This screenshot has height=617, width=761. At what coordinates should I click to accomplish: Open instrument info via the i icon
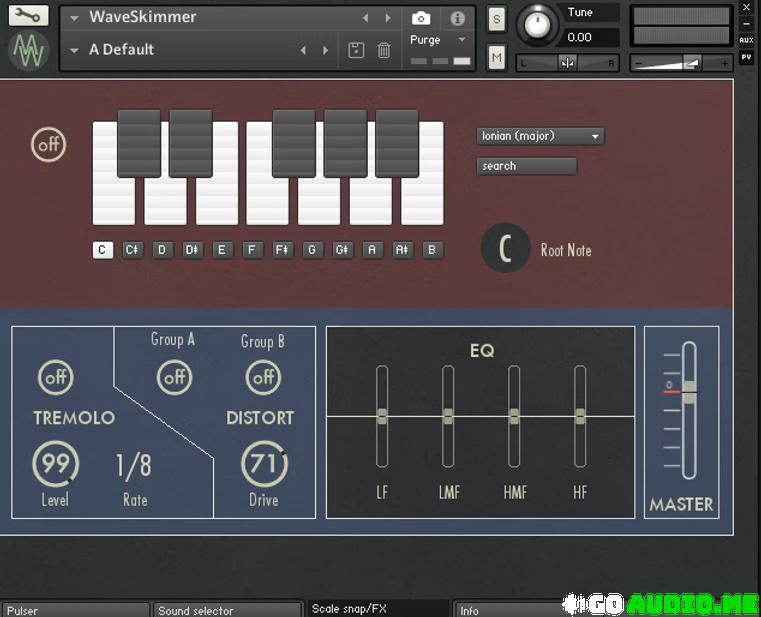coord(457,18)
